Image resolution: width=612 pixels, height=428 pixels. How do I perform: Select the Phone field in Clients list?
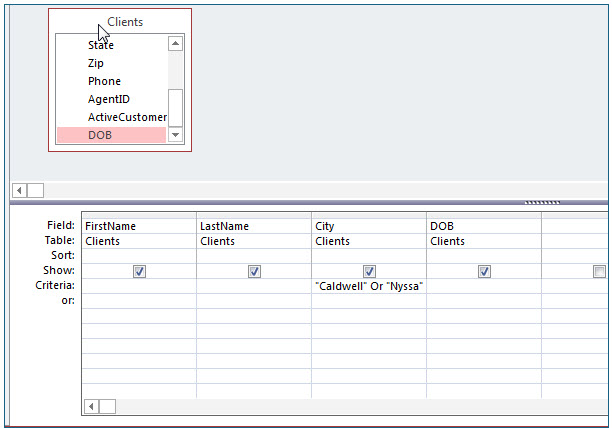coord(112,81)
